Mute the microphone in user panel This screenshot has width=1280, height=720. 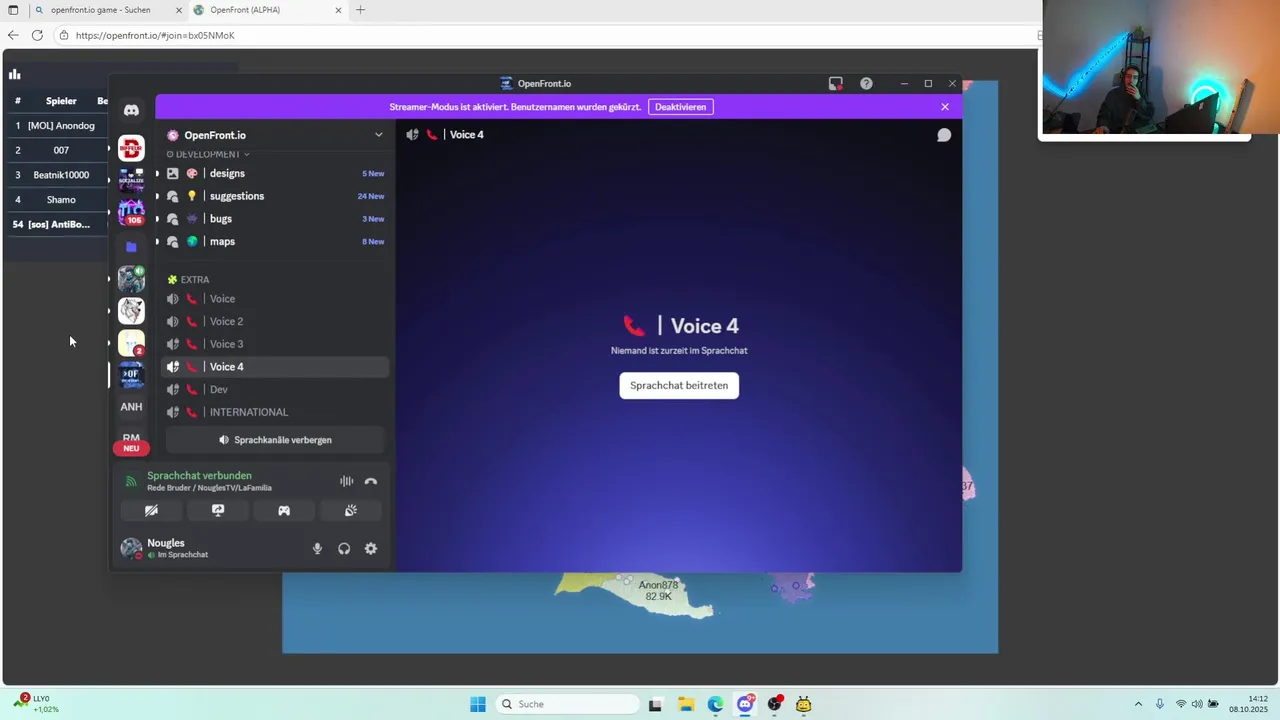[x=317, y=549]
